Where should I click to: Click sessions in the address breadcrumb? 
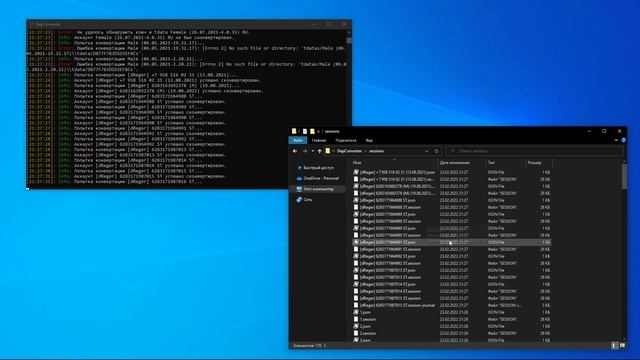(376, 151)
